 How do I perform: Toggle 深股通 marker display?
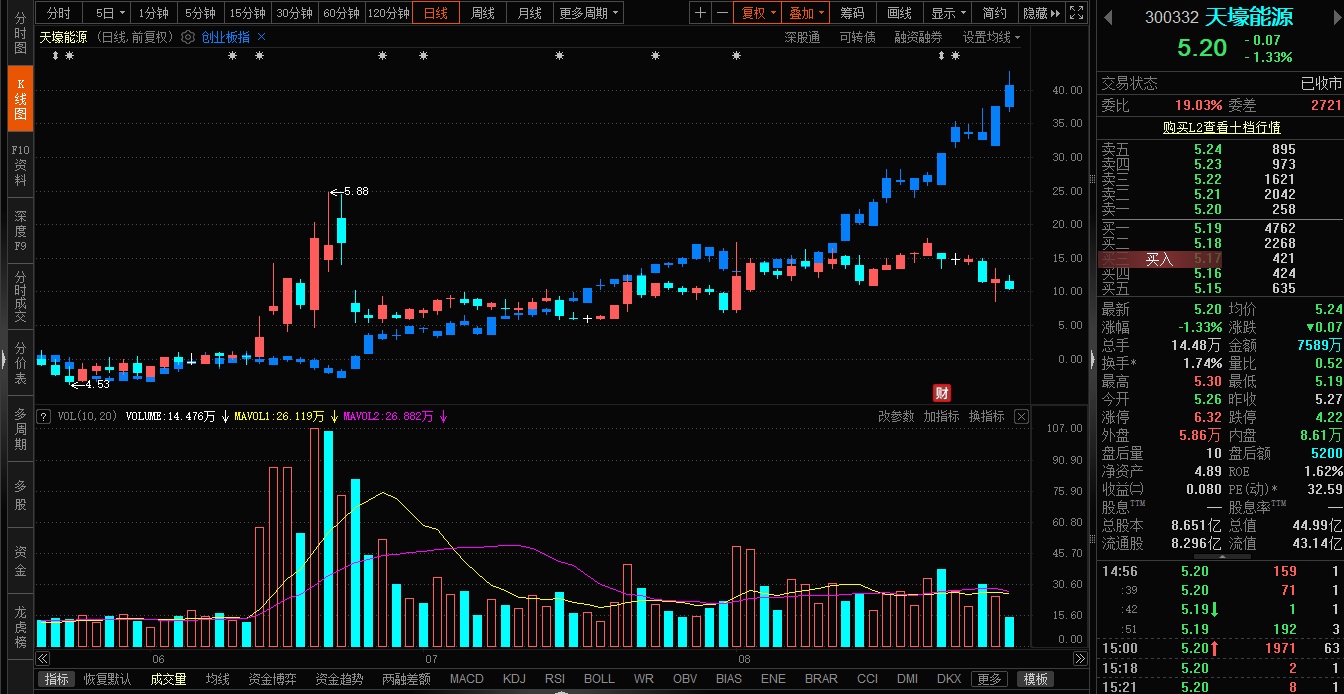pyautogui.click(x=802, y=37)
